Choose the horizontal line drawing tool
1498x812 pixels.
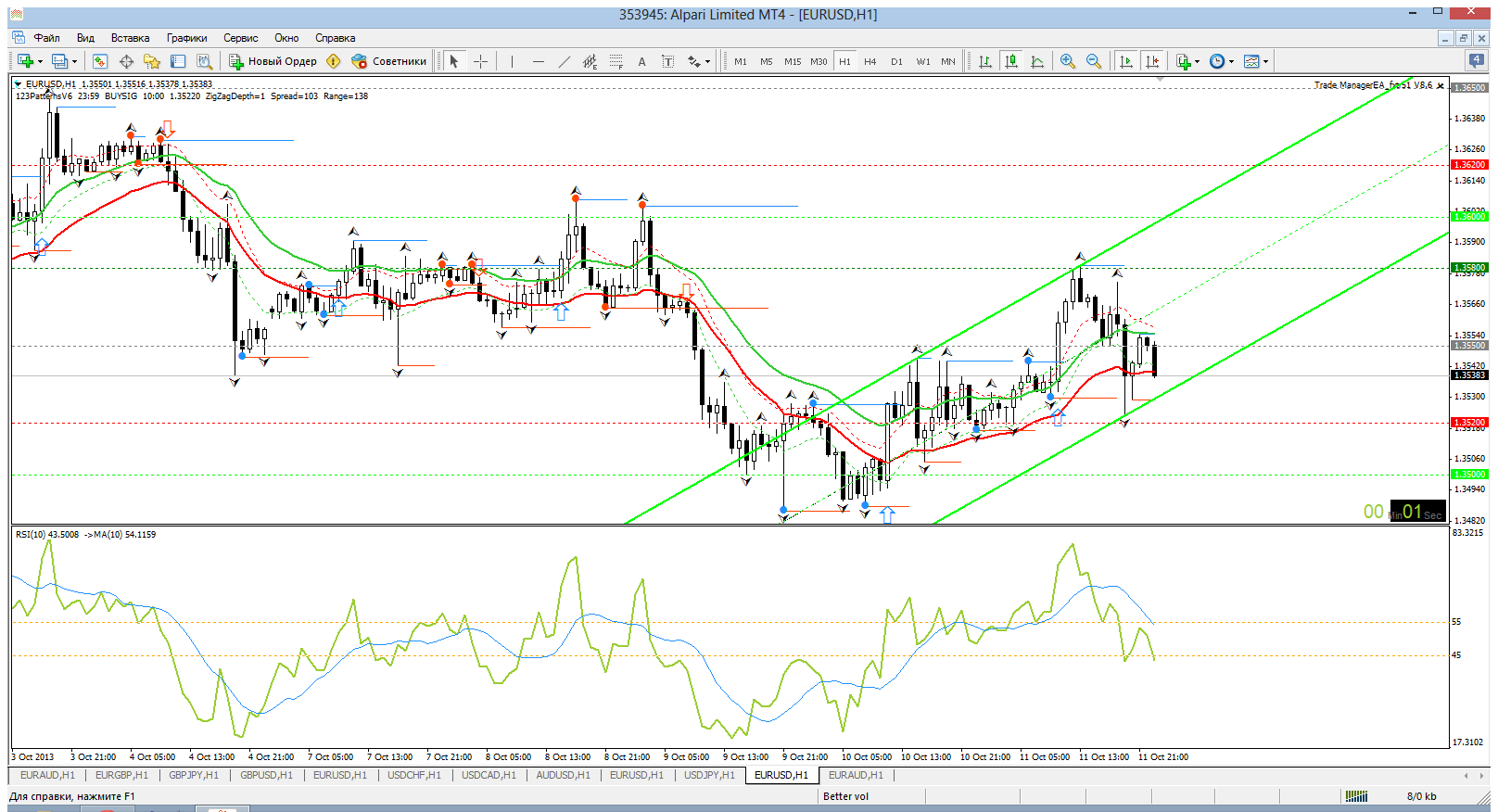538,61
